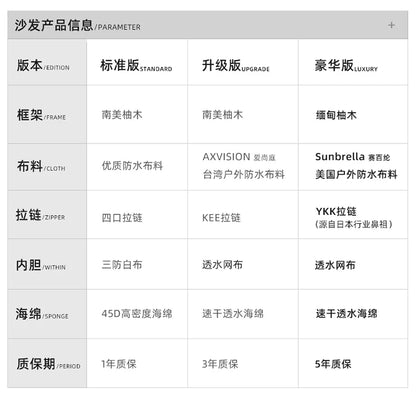This screenshot has width=416, height=393.
Task: Click the 1年质保 cell
Action: click(x=119, y=364)
